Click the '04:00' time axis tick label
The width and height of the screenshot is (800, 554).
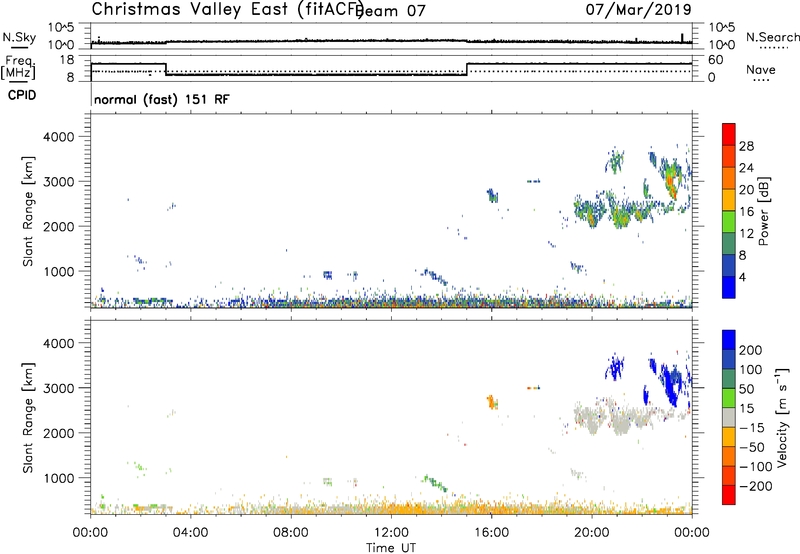tap(191, 533)
